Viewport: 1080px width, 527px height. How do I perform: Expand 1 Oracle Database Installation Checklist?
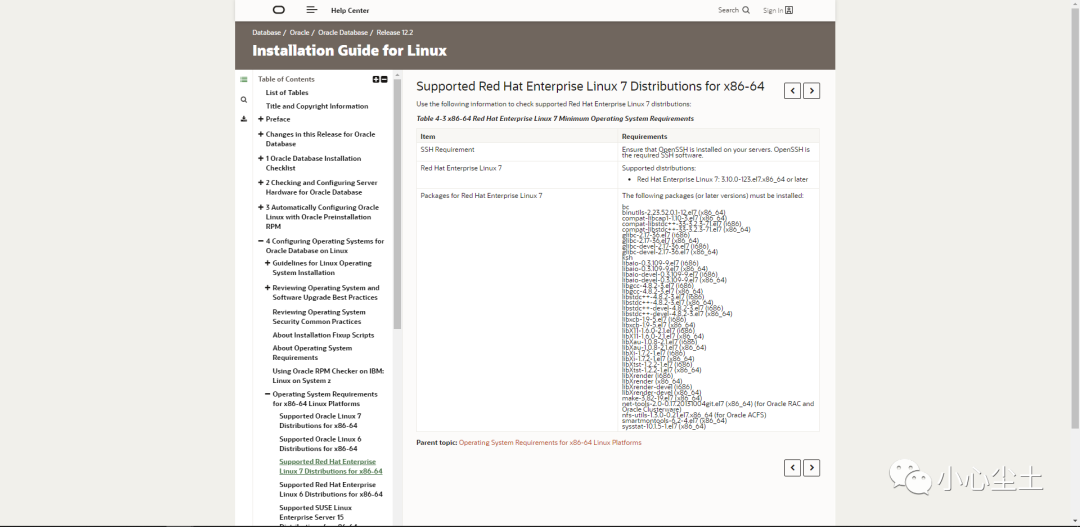click(261, 158)
